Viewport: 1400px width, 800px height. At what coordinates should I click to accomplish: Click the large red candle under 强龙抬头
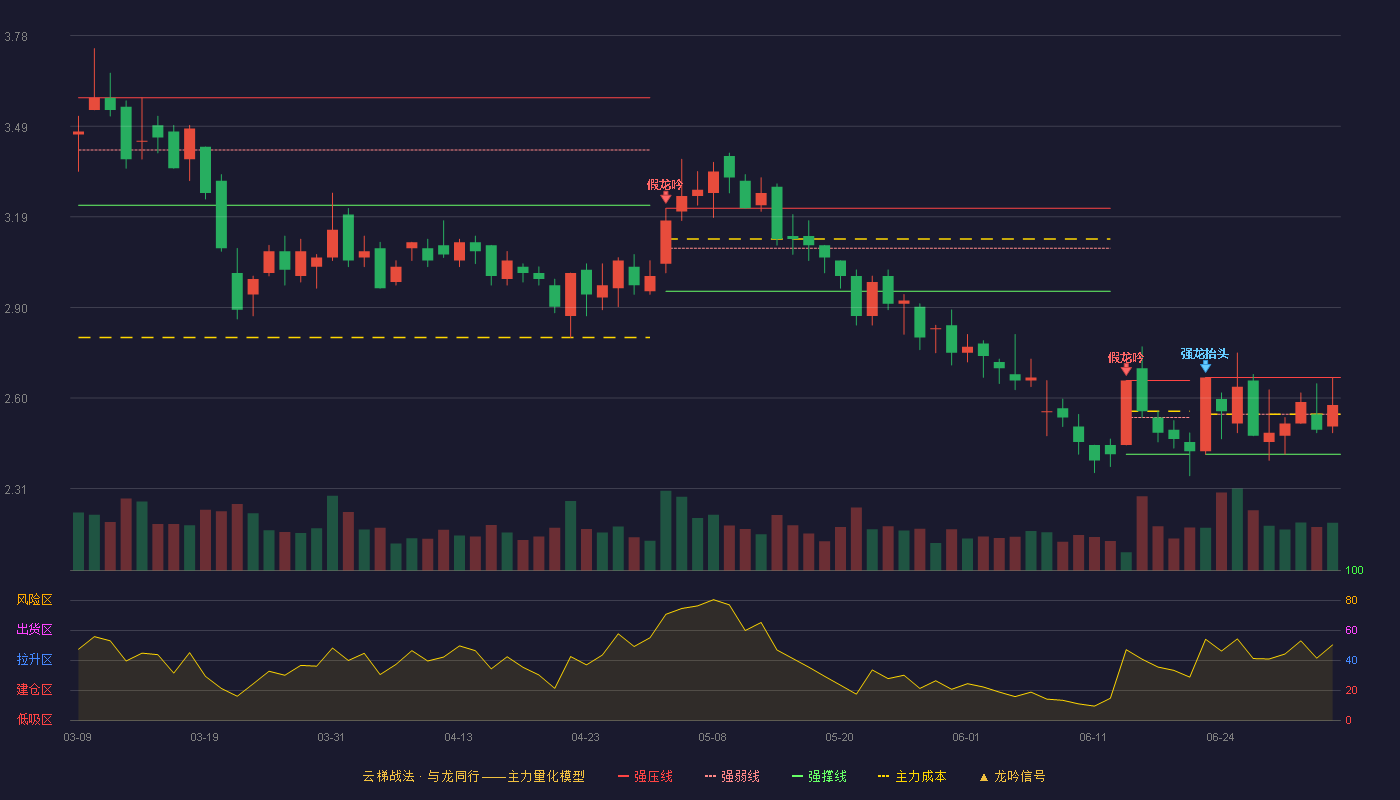tap(1205, 414)
